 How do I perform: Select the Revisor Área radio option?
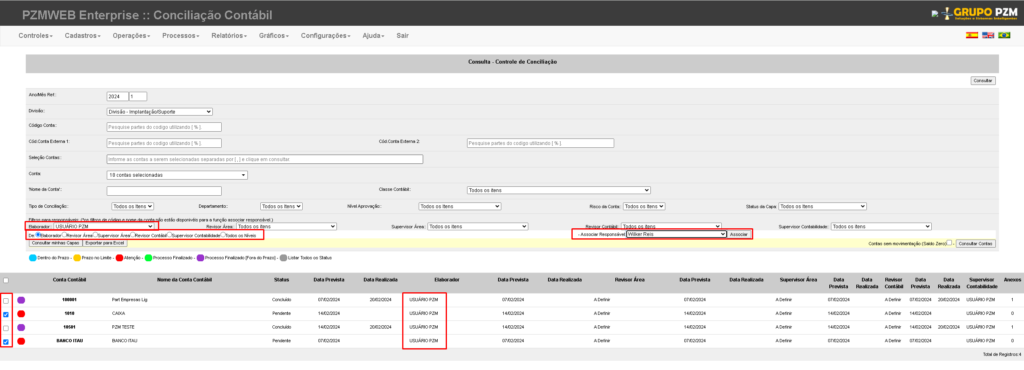pos(64,234)
